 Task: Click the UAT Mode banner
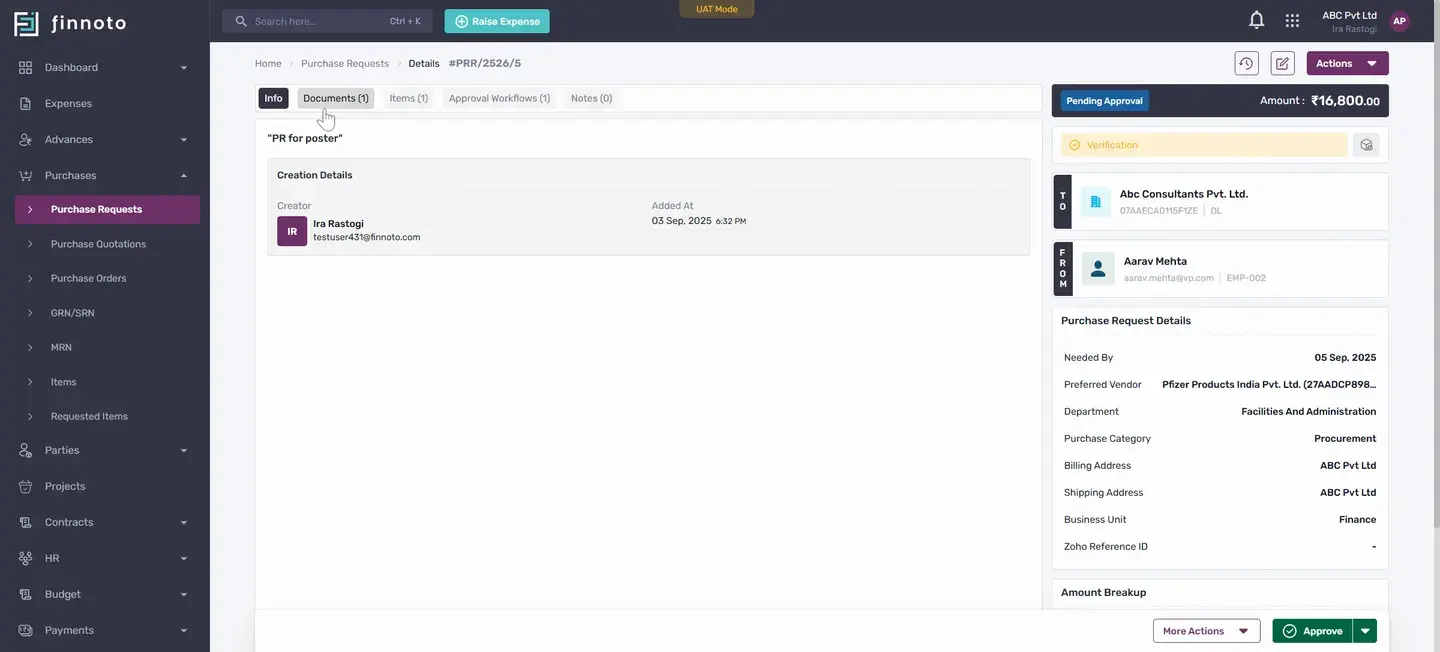click(717, 9)
